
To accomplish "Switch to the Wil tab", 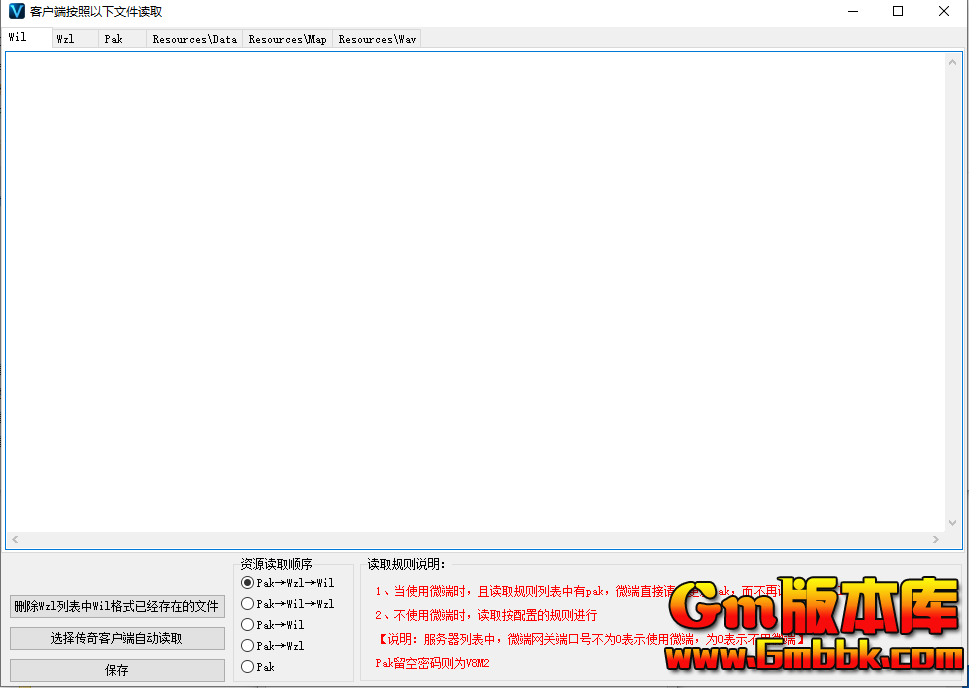I will click(18, 38).
